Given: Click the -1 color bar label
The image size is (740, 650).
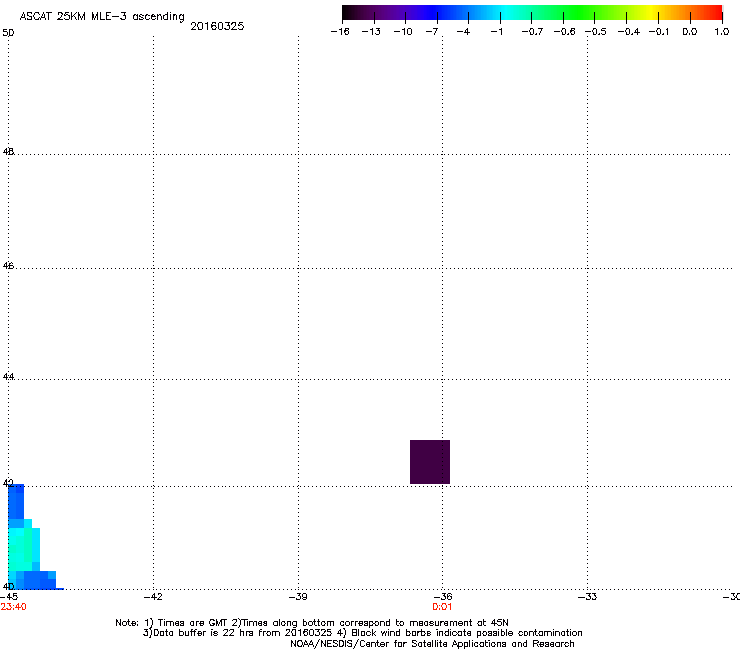Looking at the screenshot, I should tap(496, 32).
